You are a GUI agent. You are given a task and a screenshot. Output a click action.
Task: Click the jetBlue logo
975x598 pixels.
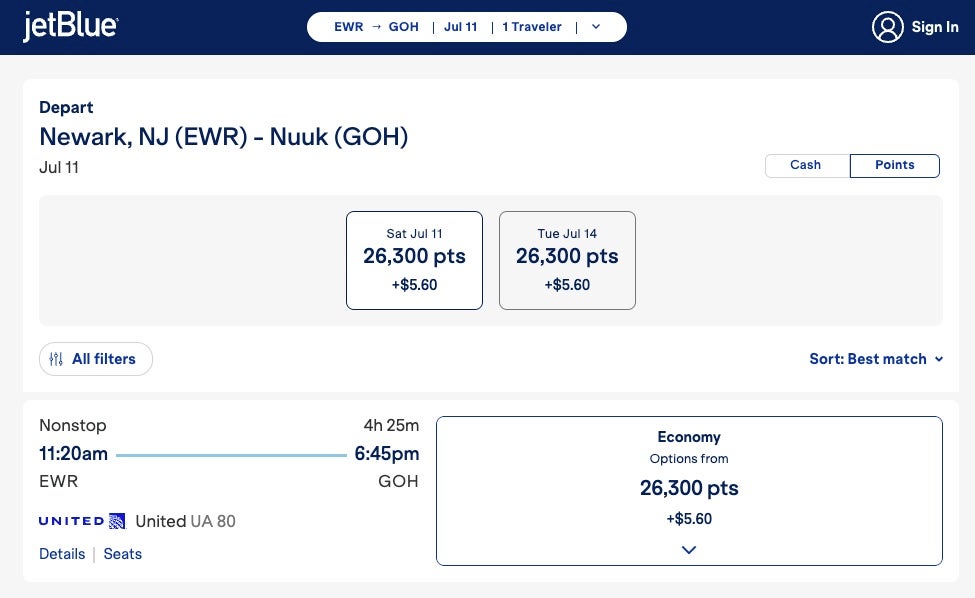[70, 26]
